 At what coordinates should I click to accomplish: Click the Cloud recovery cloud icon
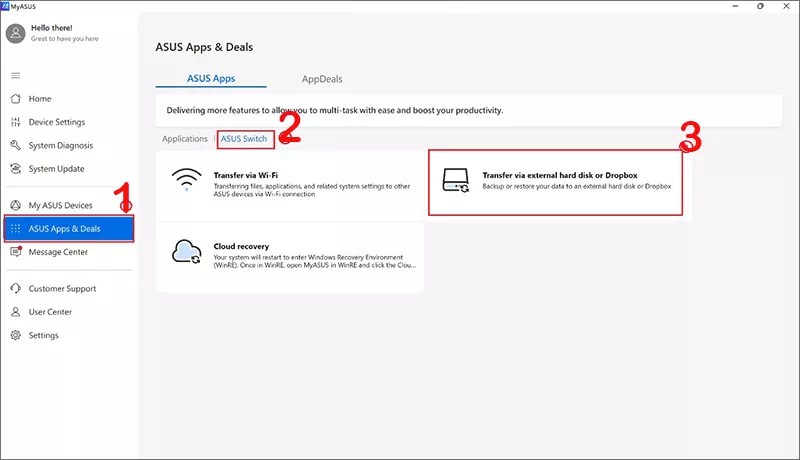(x=187, y=251)
